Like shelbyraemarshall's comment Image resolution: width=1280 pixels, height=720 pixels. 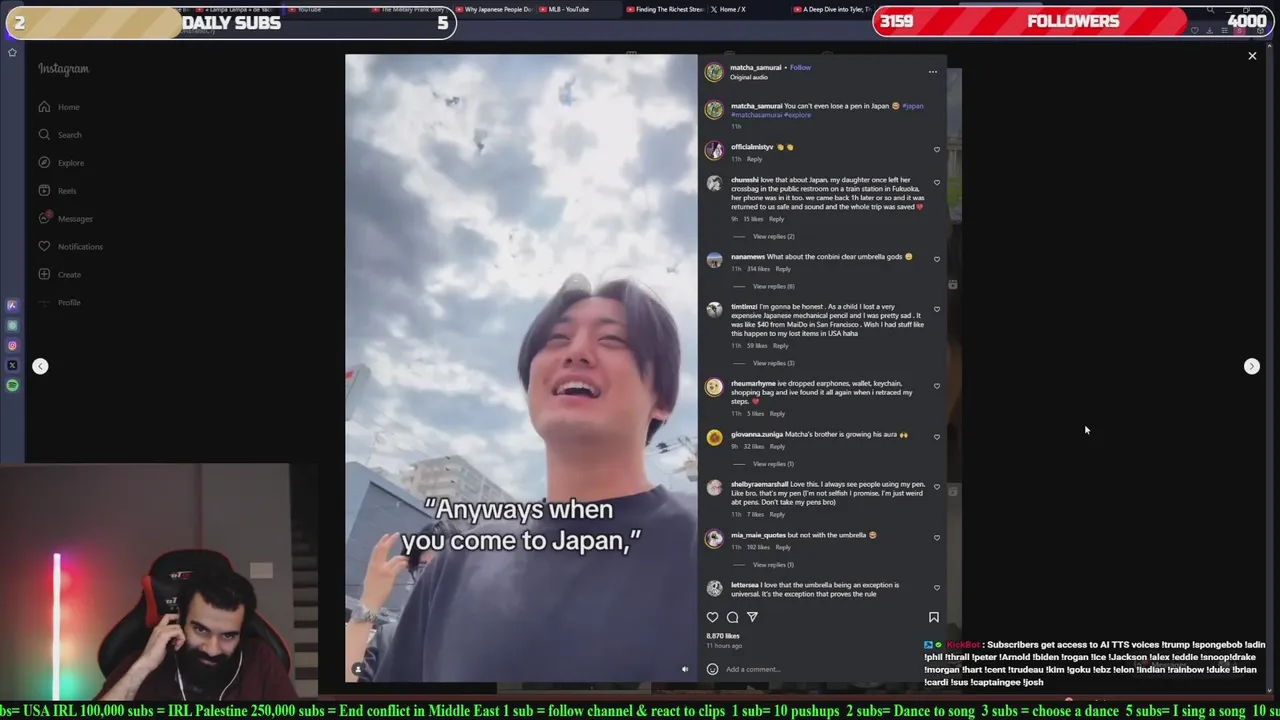point(937,487)
